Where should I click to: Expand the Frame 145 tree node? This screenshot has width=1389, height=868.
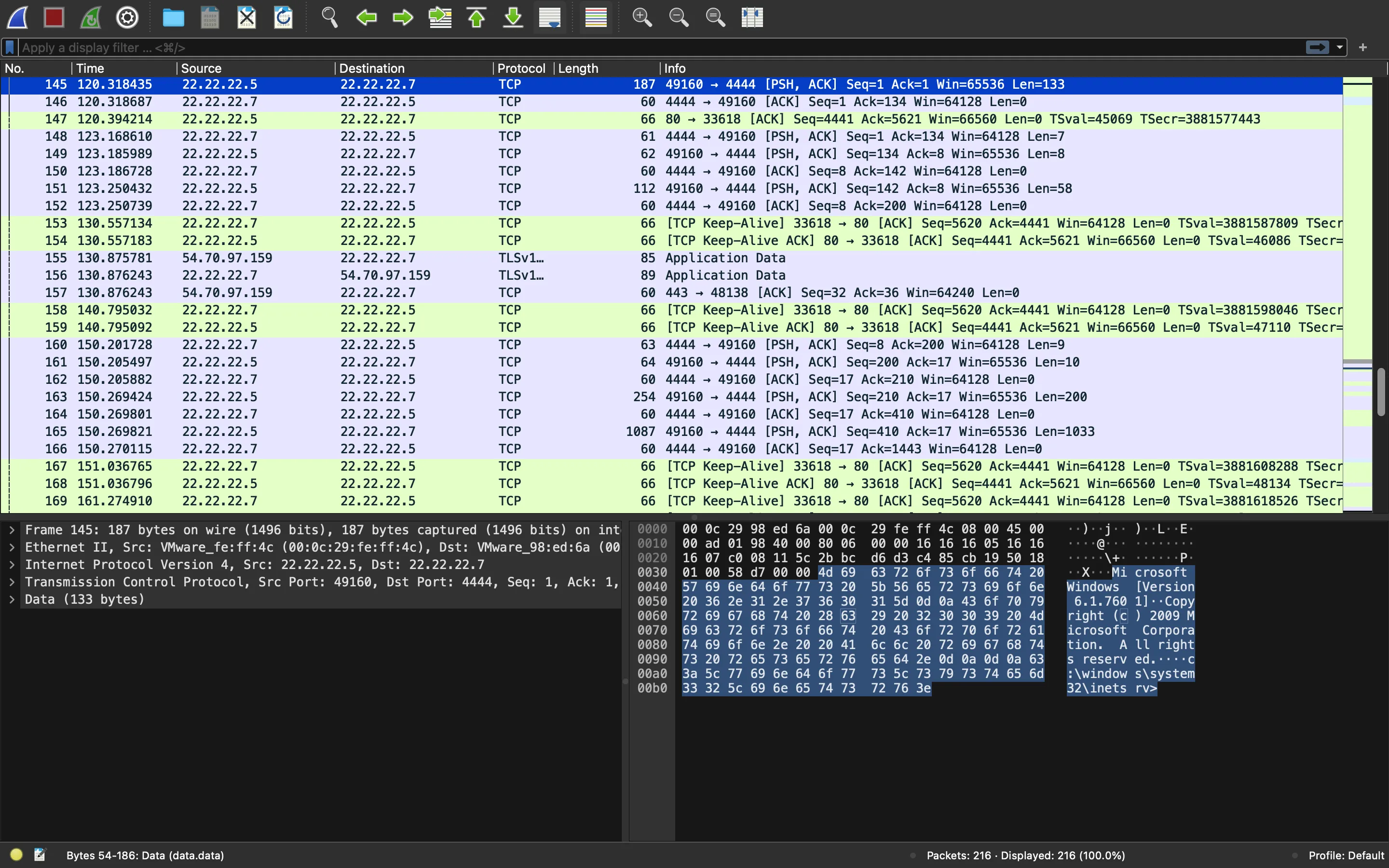[x=12, y=530]
